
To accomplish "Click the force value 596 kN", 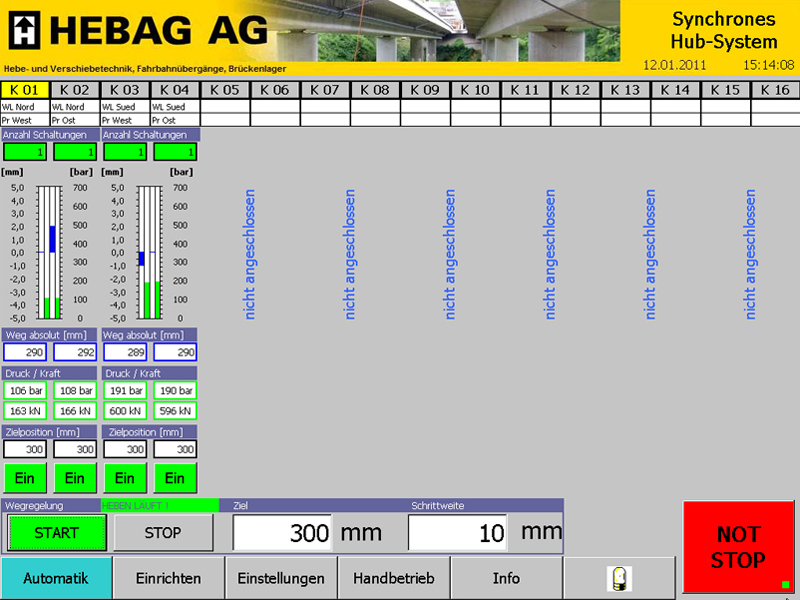I will [x=175, y=411].
